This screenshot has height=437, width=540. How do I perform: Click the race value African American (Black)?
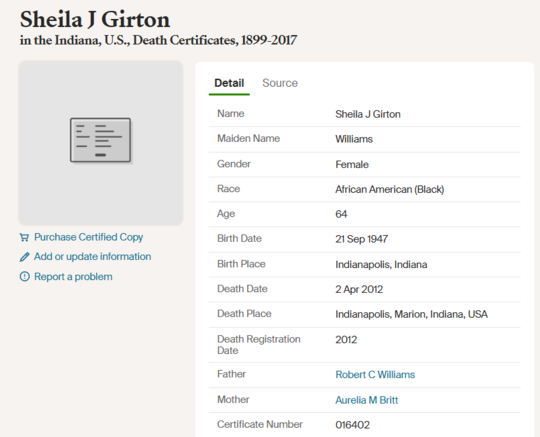pos(390,189)
